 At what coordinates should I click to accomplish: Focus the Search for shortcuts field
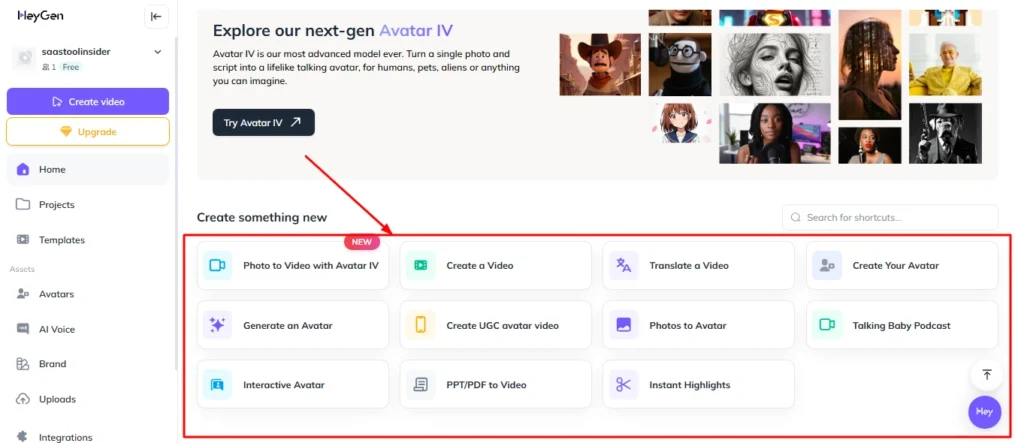pos(890,218)
